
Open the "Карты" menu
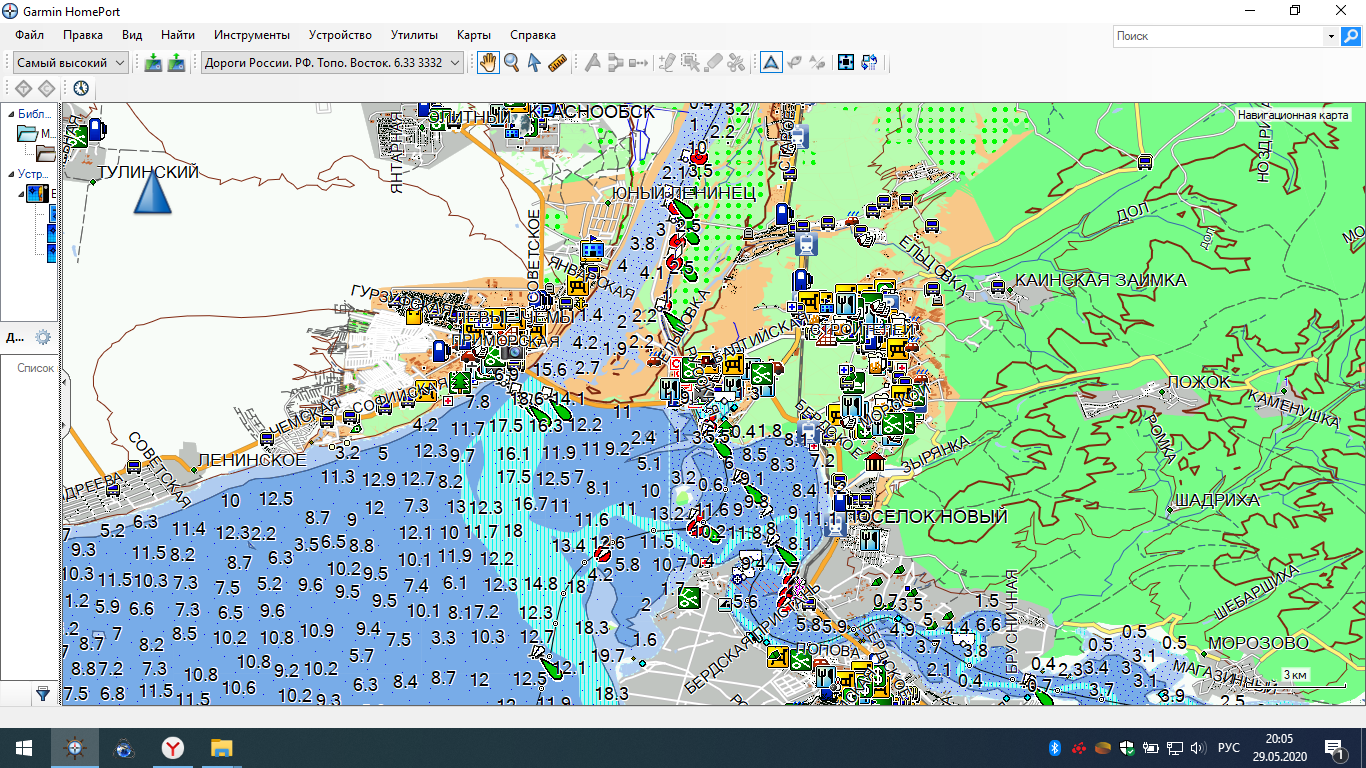(x=473, y=35)
